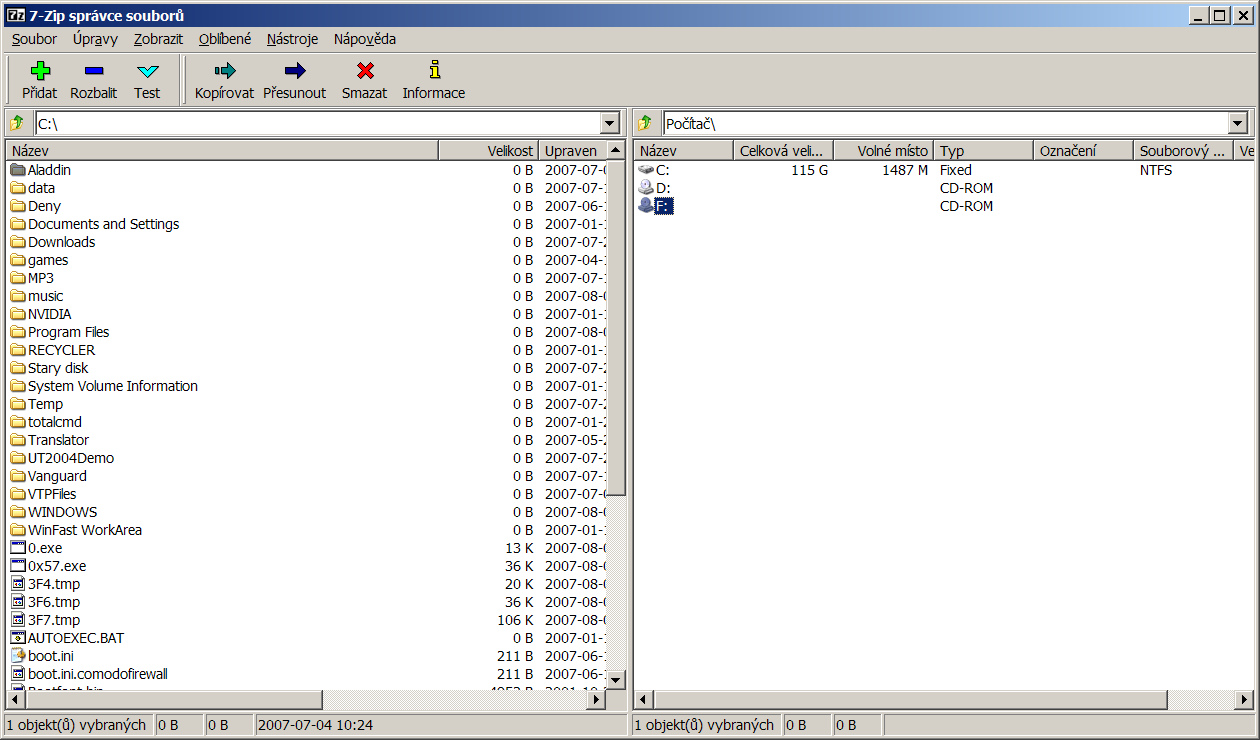Select the games folder name

click(x=48, y=260)
